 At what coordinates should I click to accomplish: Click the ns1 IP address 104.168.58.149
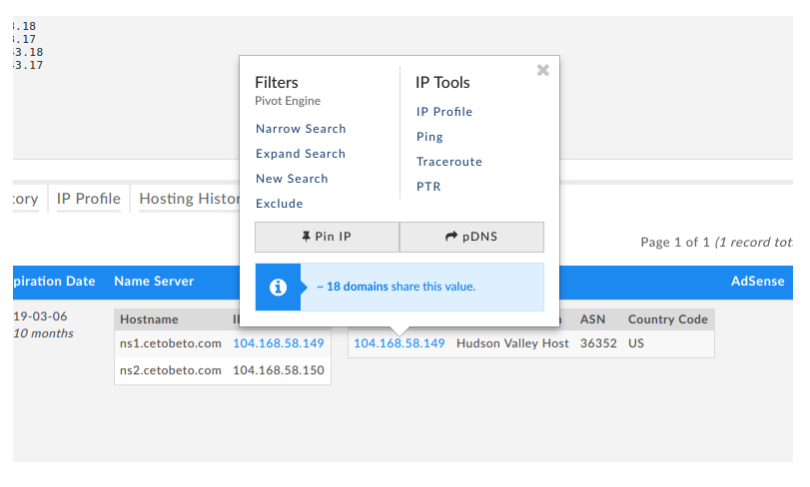pyautogui.click(x=278, y=343)
